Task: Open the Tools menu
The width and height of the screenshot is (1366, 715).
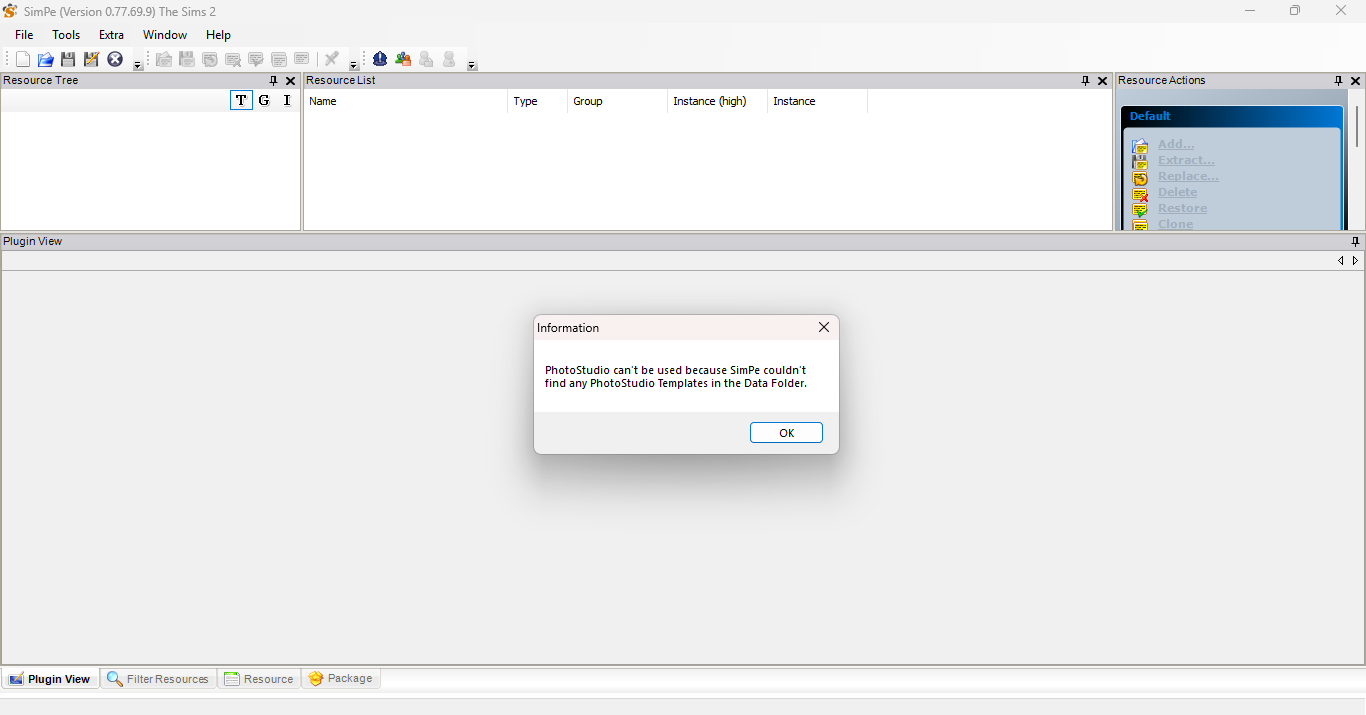Action: tap(66, 35)
